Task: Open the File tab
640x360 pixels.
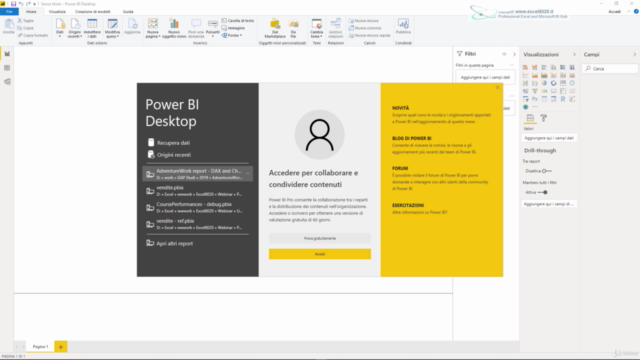Action: click(x=9, y=11)
